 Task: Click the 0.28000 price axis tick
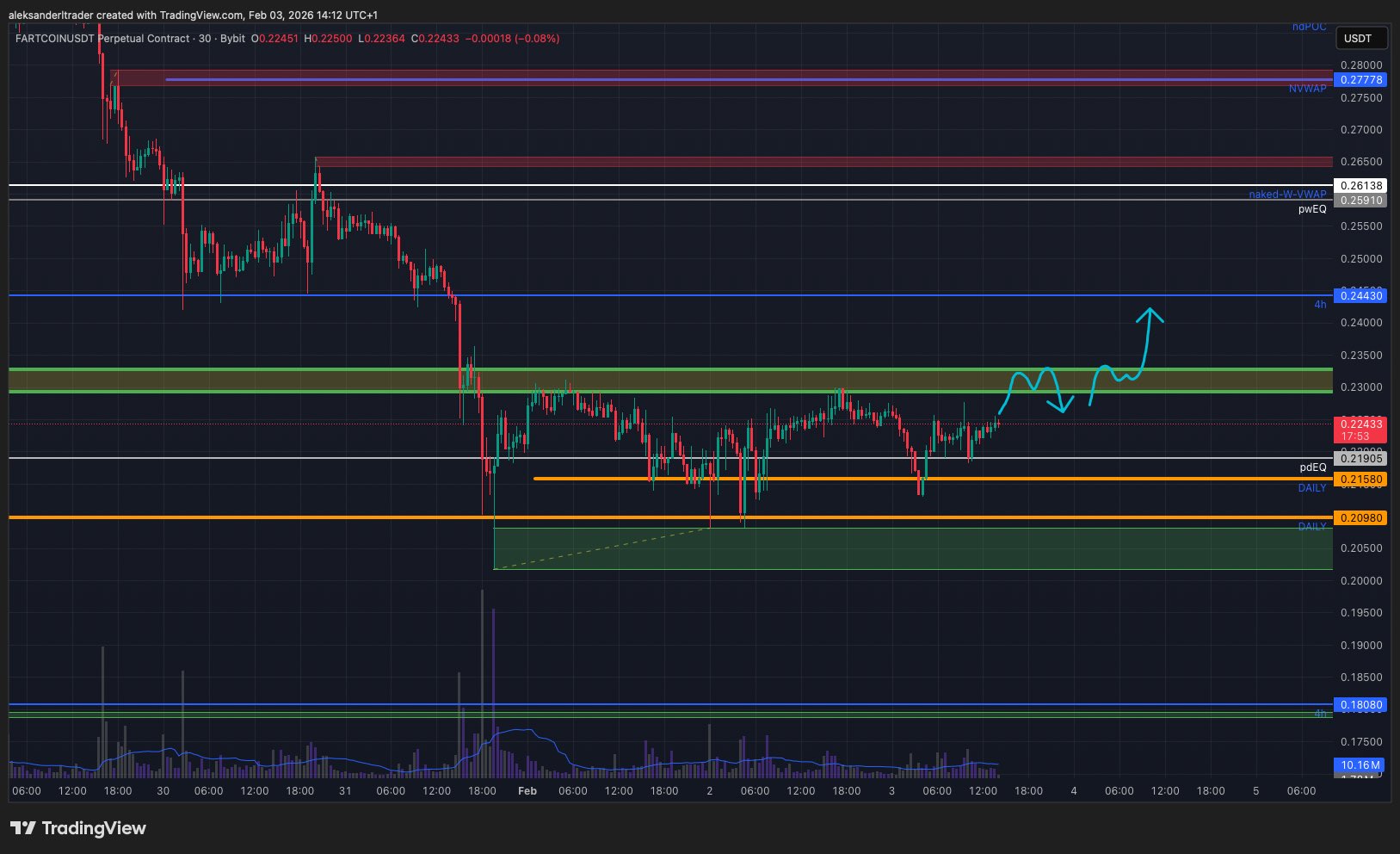(1361, 65)
